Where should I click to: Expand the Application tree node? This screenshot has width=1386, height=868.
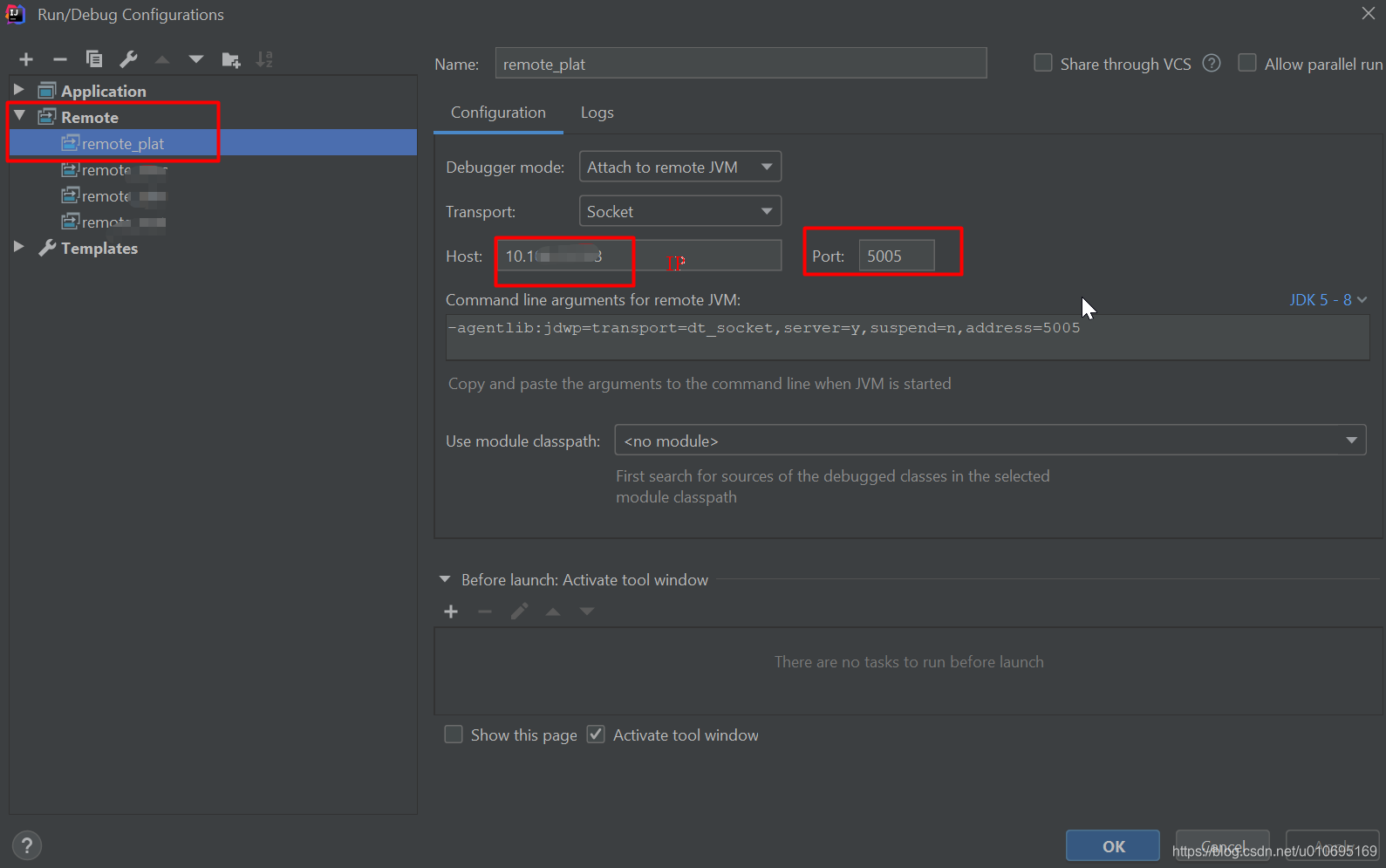18,90
